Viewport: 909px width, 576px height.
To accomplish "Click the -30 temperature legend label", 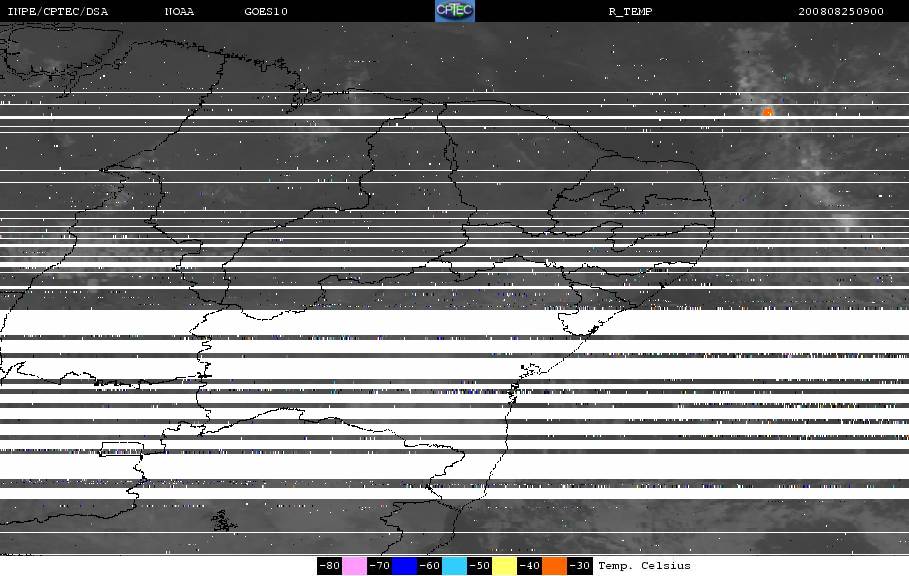I will coord(579,566).
